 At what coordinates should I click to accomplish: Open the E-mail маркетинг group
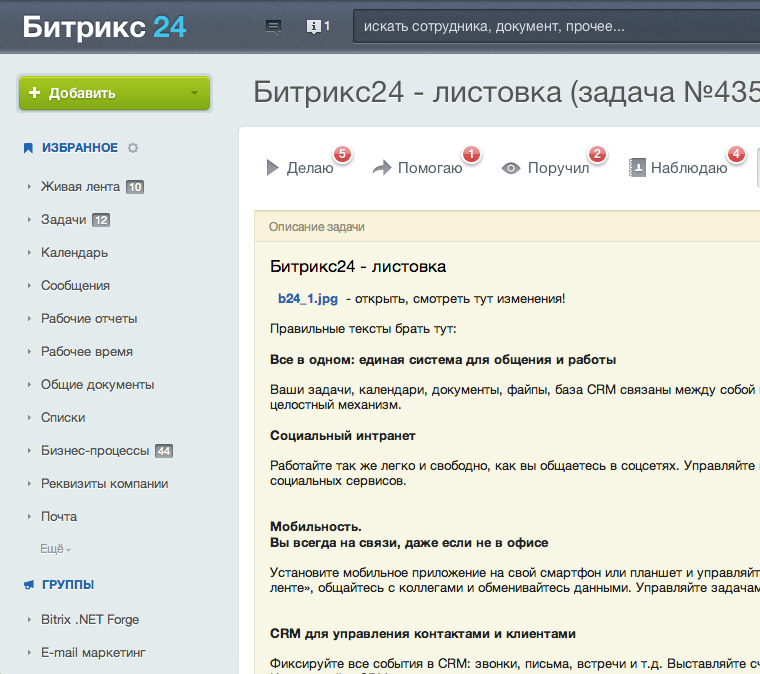[93, 653]
